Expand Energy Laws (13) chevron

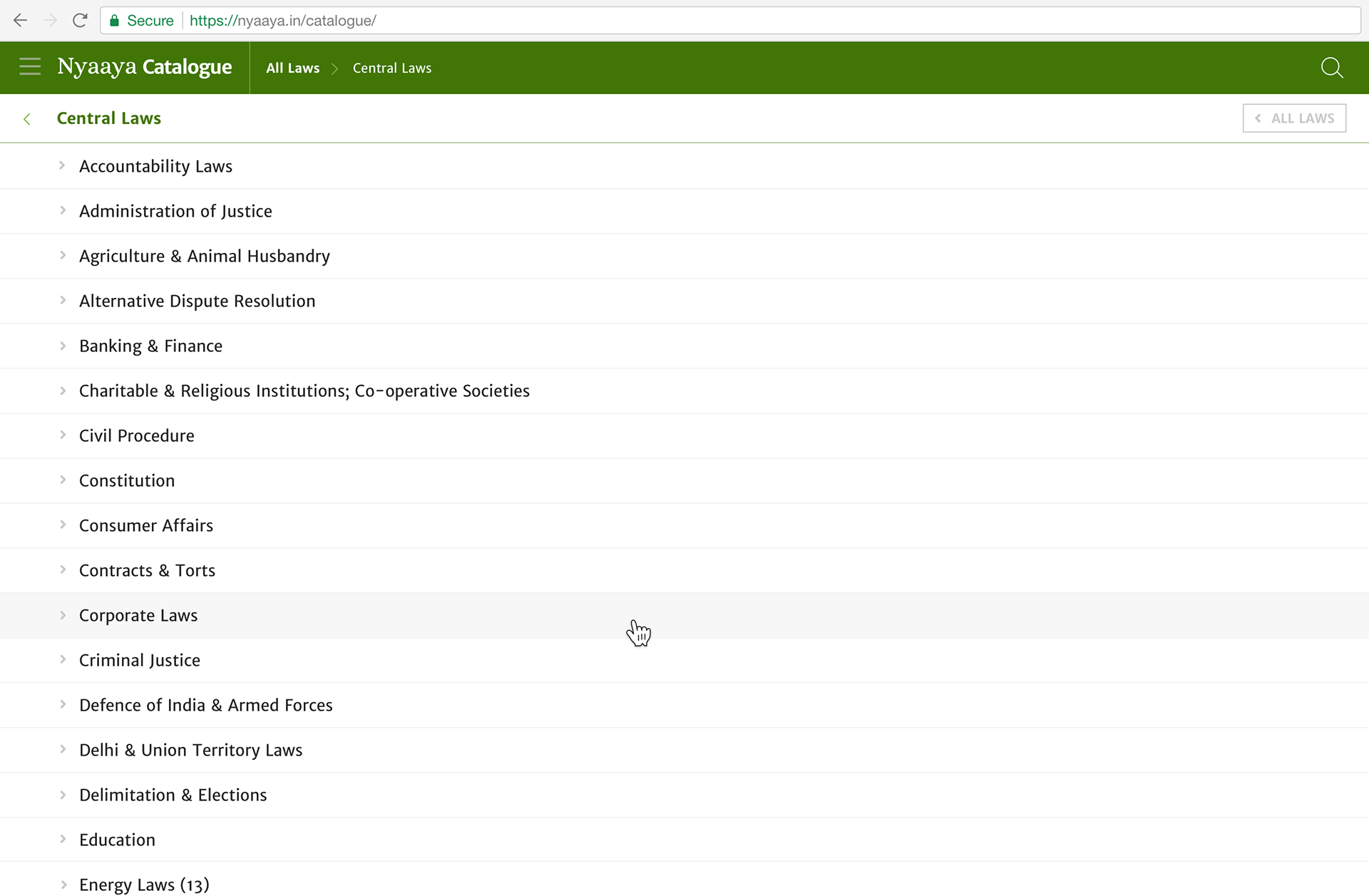63,885
